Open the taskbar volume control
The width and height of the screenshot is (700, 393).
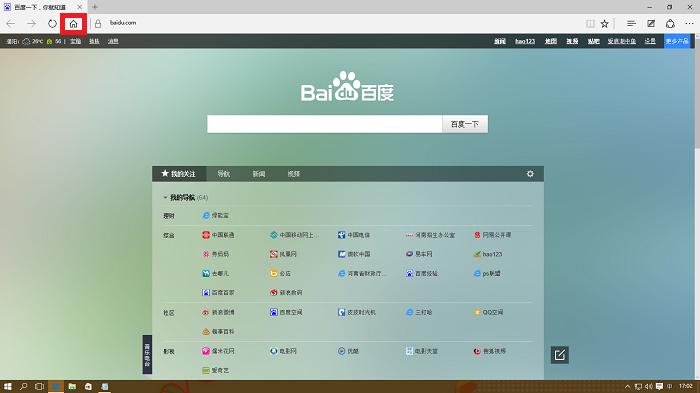[648, 386]
